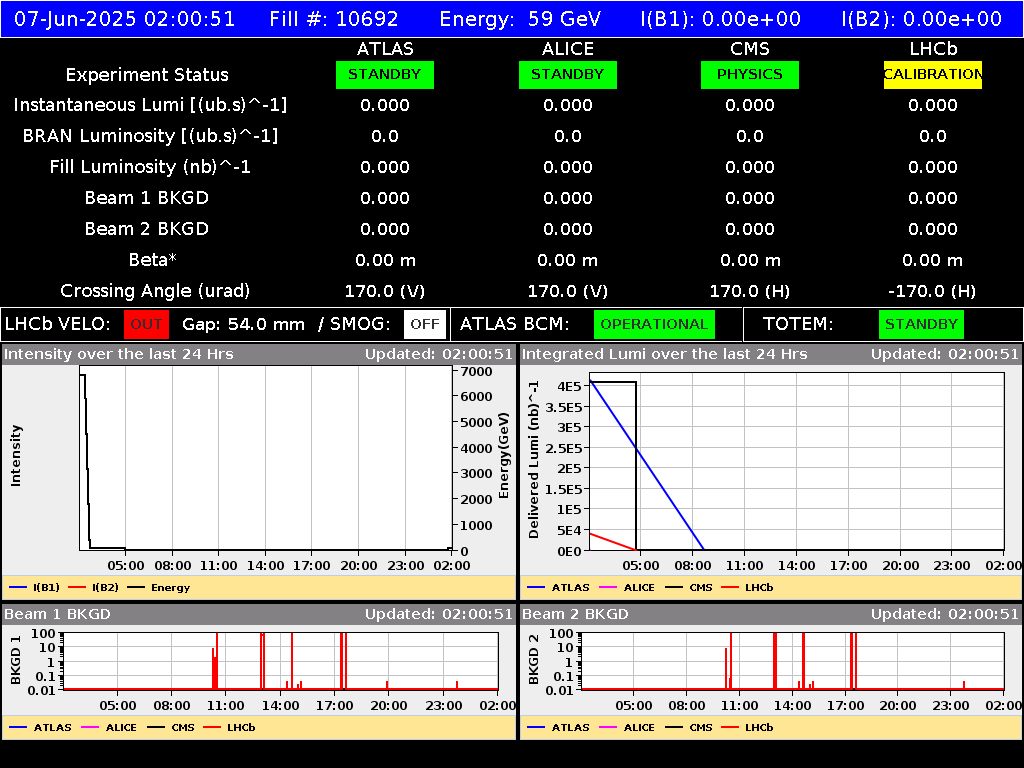
Task: Click ALICE legend entry in Integrated Lumi chart
Action: click(626, 588)
